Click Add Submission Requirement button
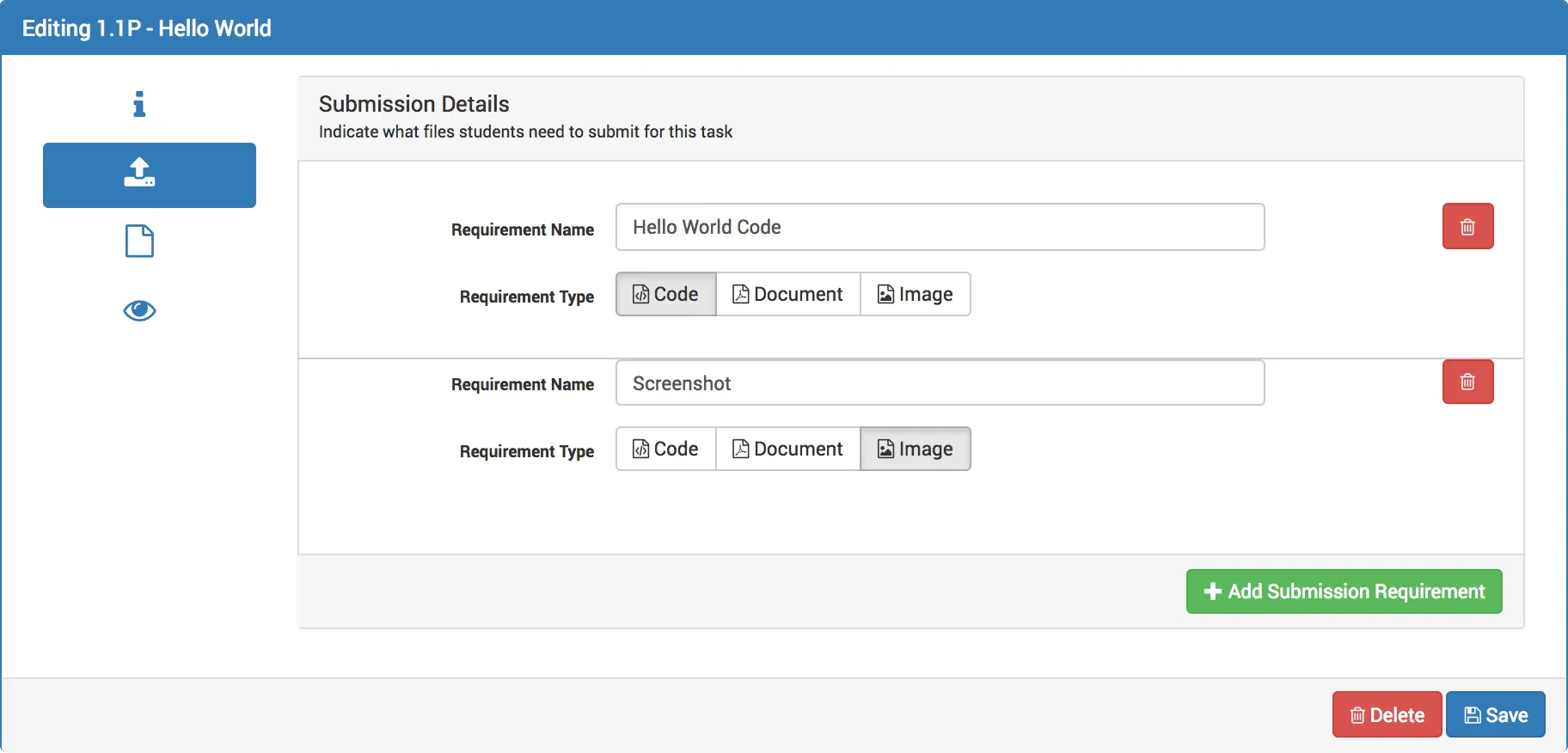 click(x=1344, y=591)
